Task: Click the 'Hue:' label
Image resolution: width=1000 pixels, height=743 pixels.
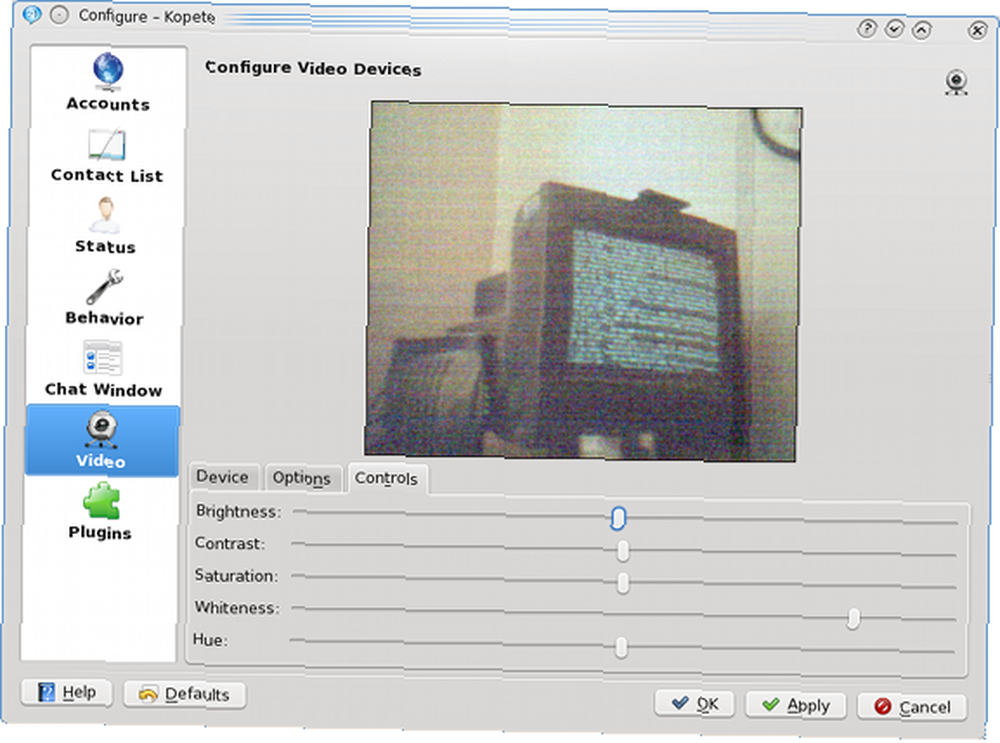Action: 210,639
